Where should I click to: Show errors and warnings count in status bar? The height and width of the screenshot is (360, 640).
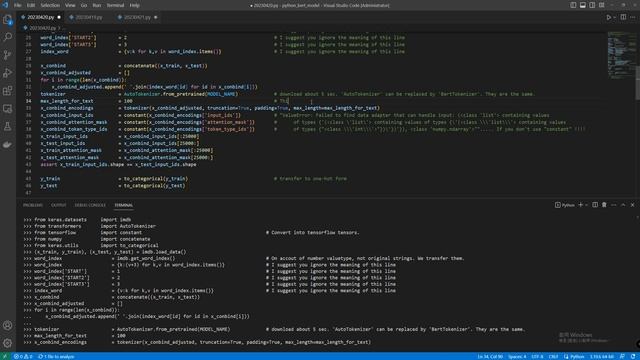[23, 356]
